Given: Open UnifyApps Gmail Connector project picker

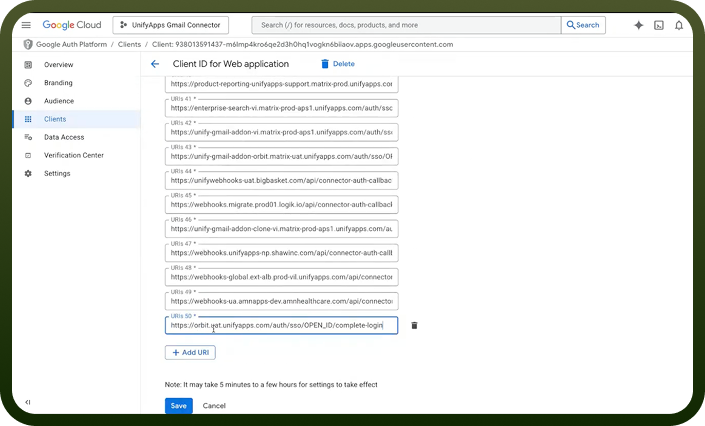Looking at the screenshot, I should tap(170, 25).
